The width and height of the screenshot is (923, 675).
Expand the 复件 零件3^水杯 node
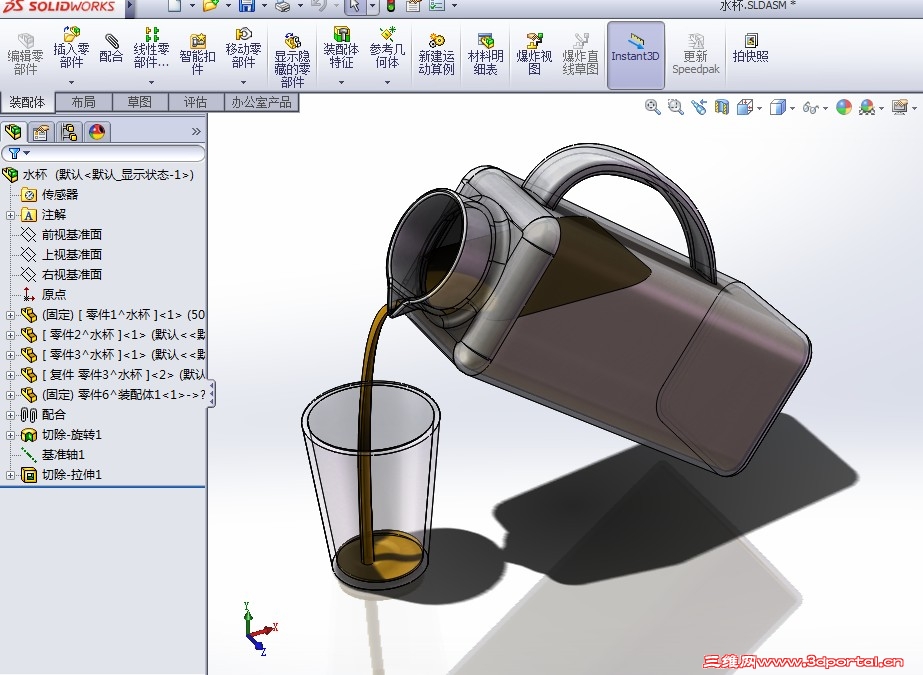tap(10, 375)
